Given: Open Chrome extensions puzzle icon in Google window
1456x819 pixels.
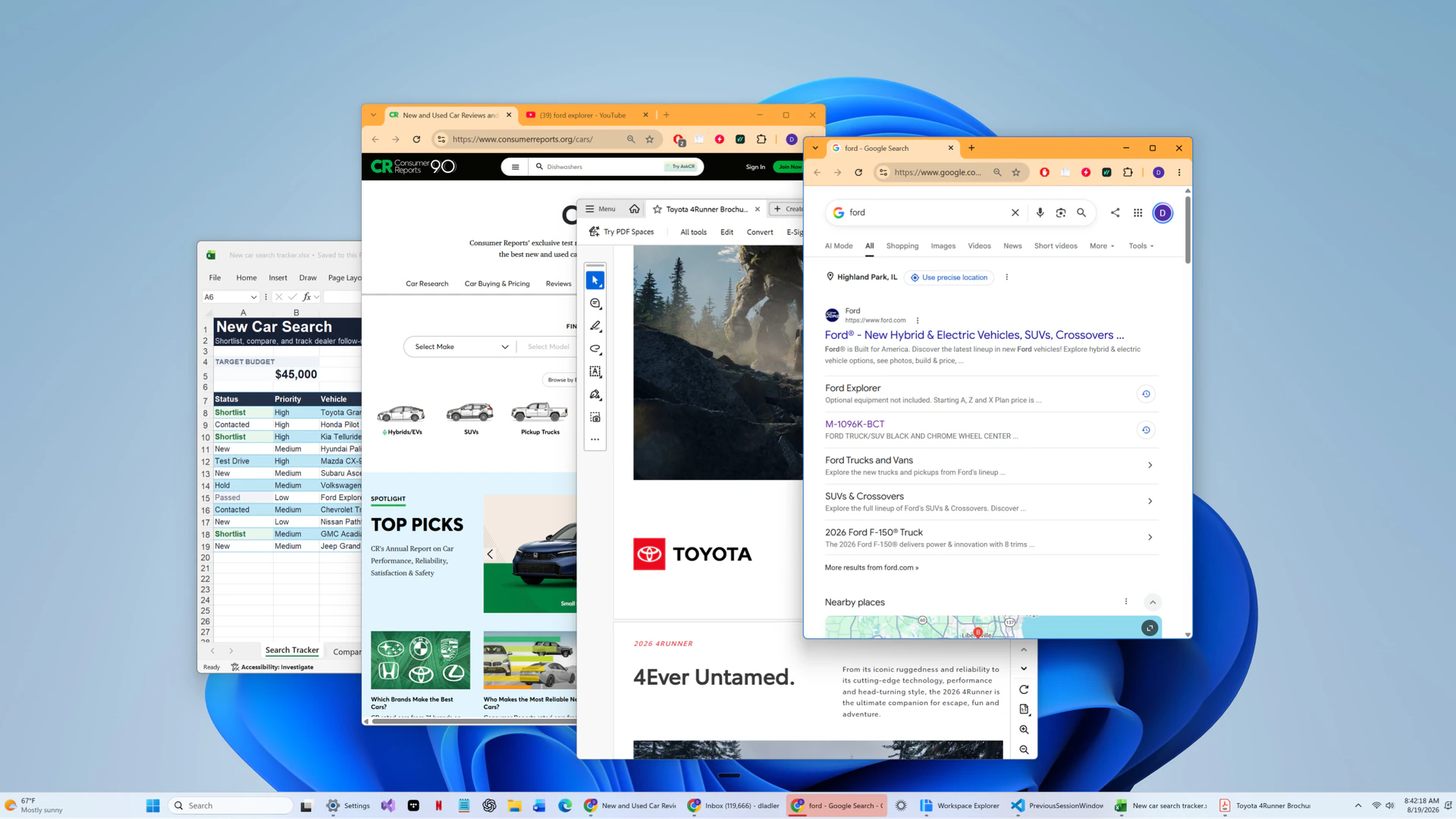Looking at the screenshot, I should [1128, 172].
